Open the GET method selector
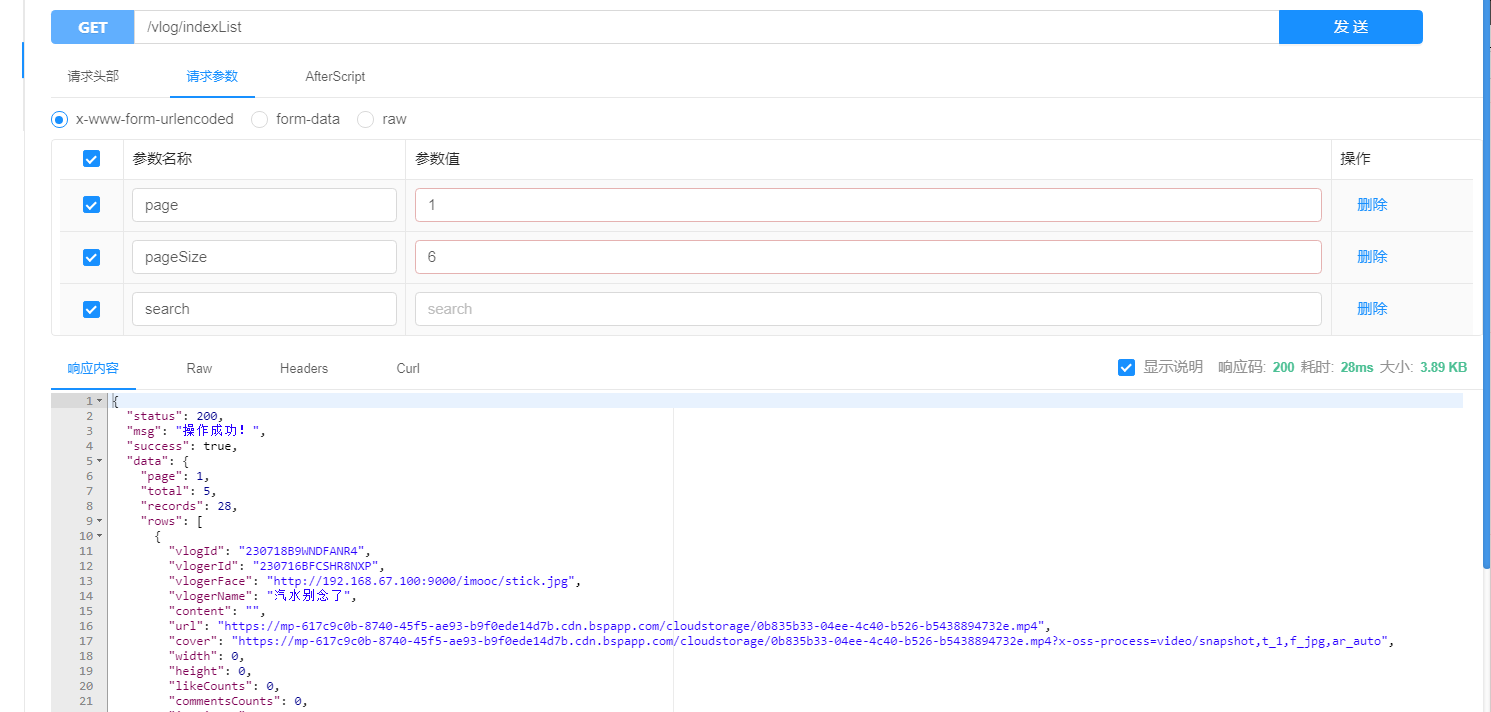 click(92, 27)
